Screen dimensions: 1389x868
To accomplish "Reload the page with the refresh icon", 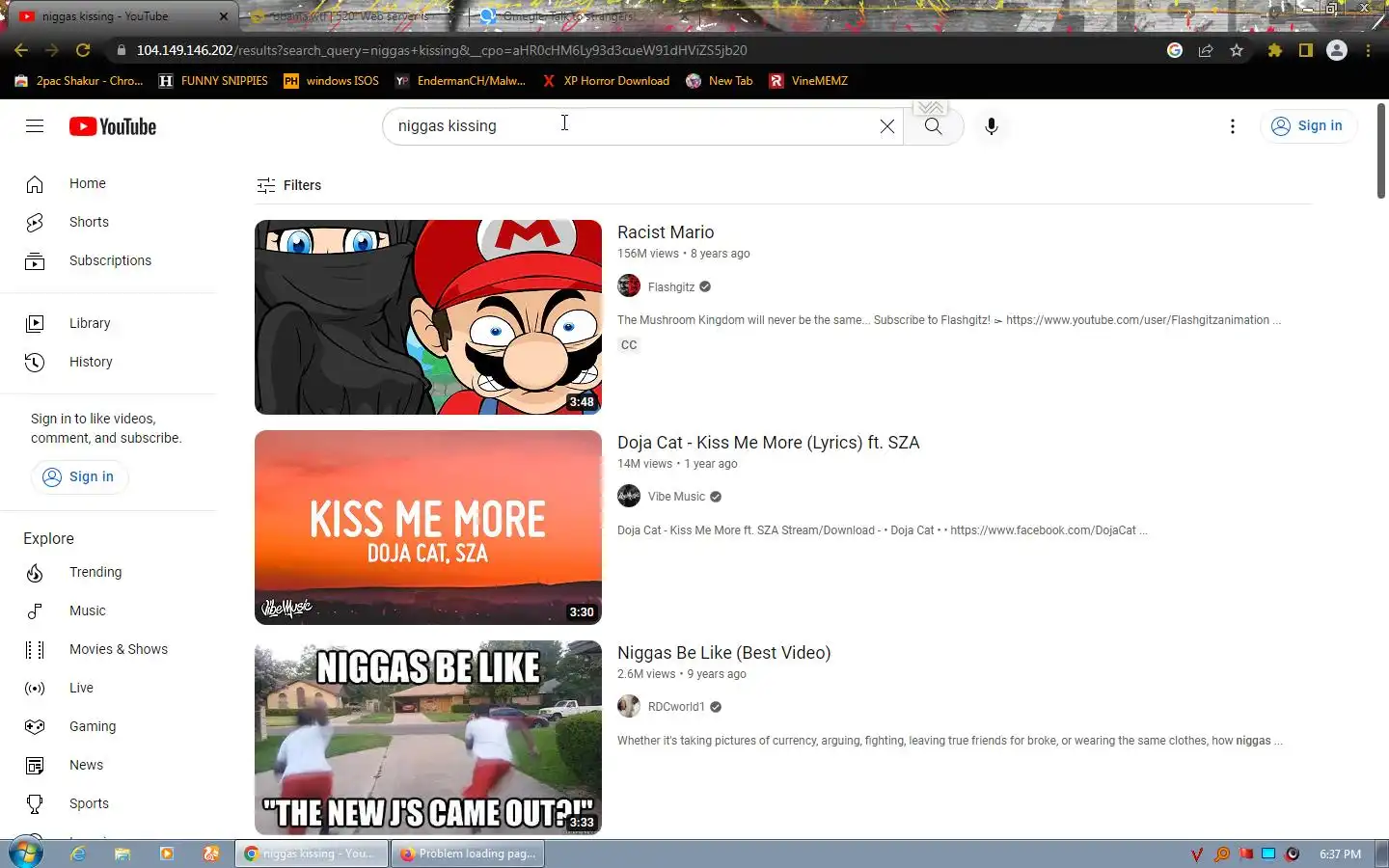I will (83, 50).
